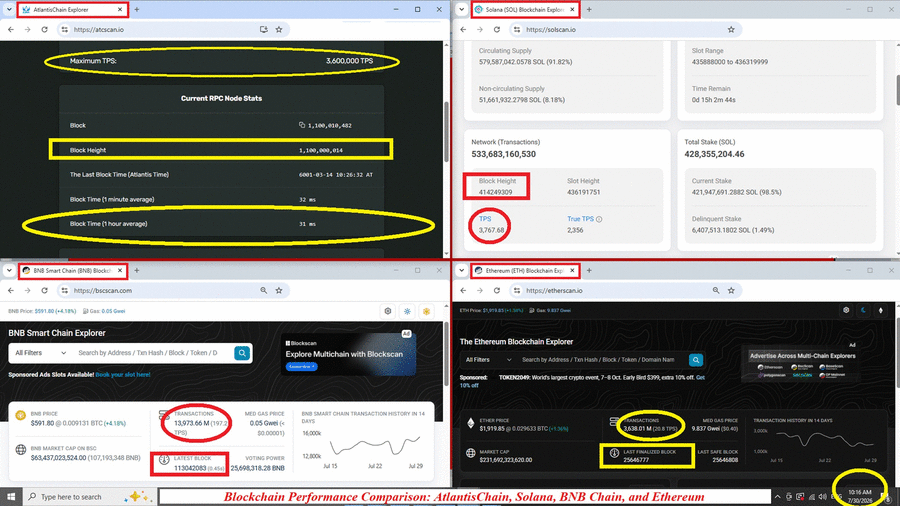Select the Ethereum (ETH) Blockchain Explorer tab
Screen dimensions: 900x506
[x=525, y=270]
